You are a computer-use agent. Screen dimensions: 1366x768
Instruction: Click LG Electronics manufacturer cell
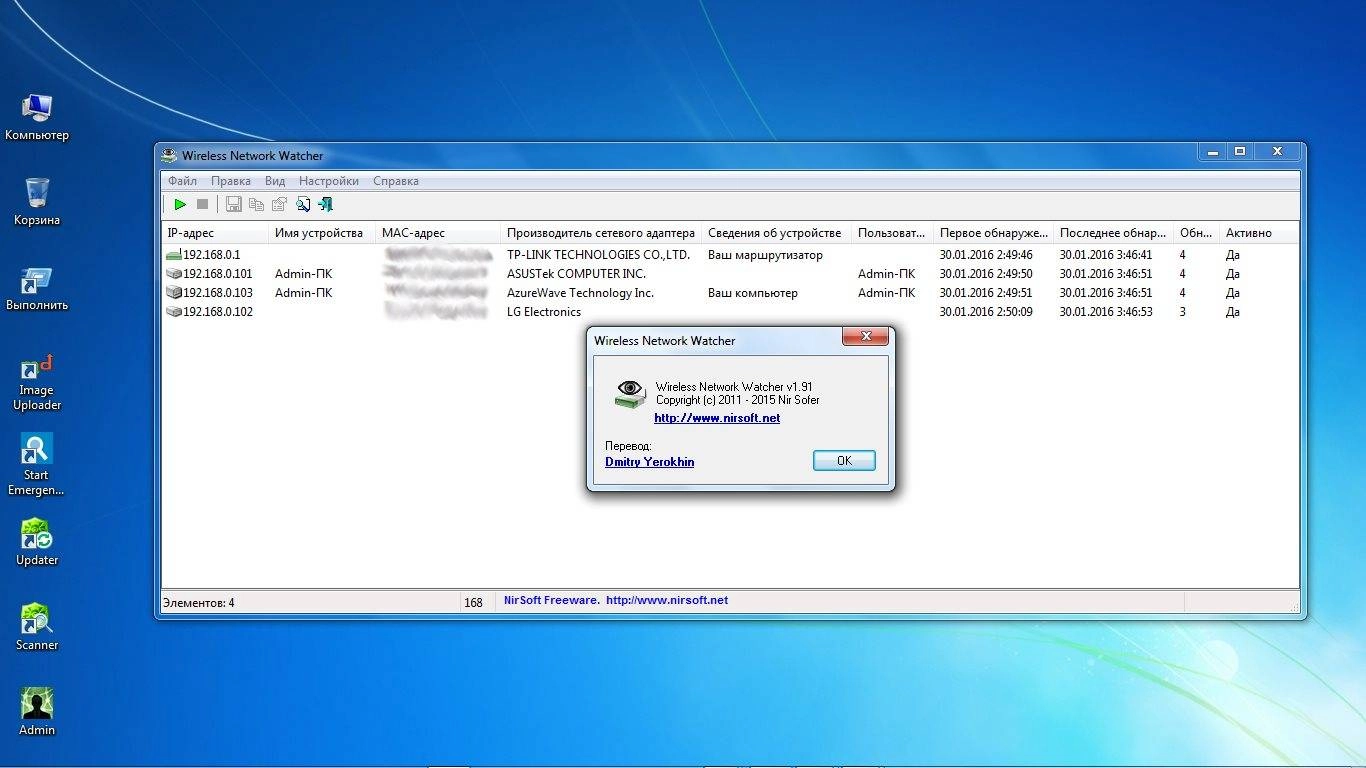(x=544, y=312)
